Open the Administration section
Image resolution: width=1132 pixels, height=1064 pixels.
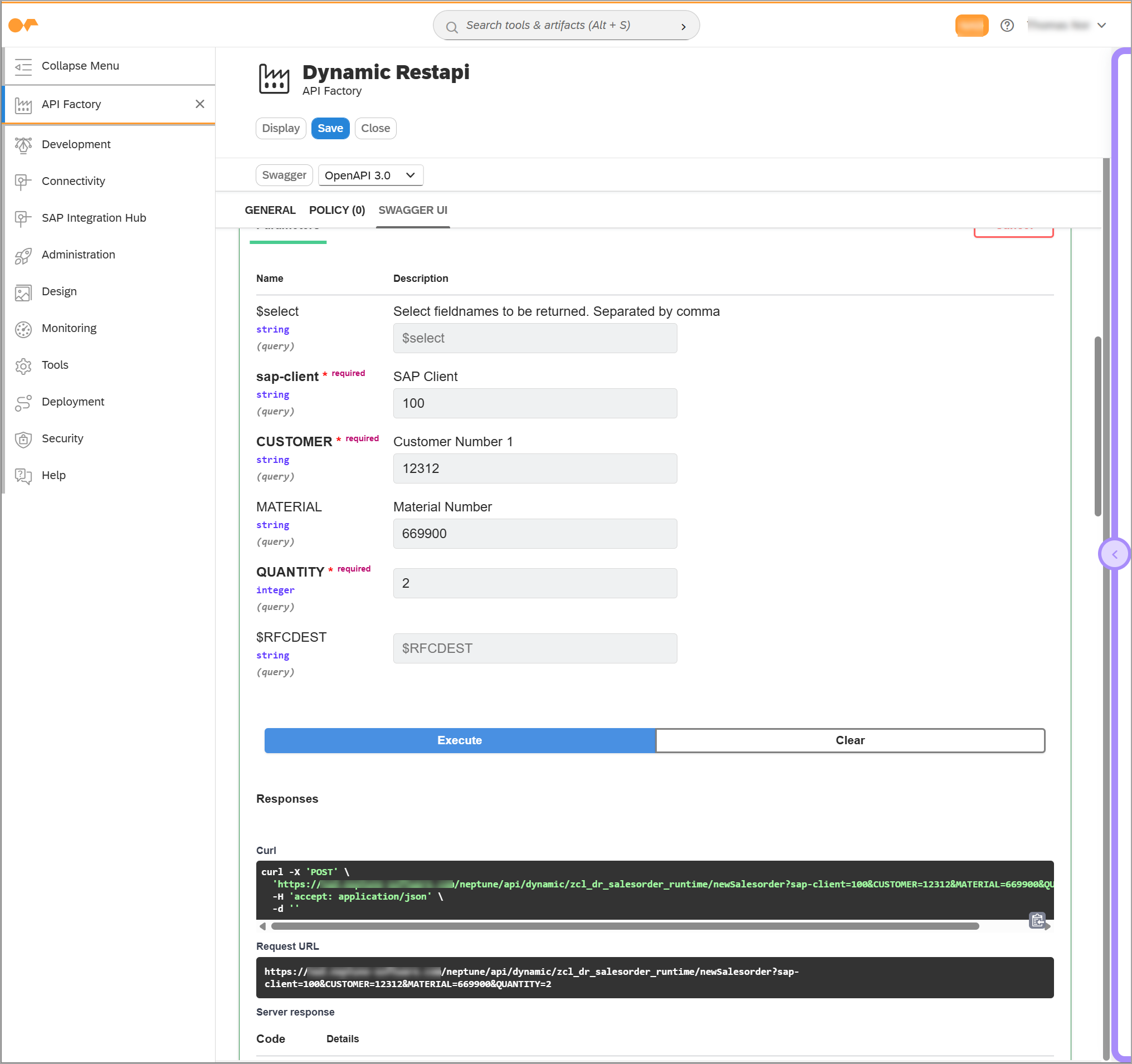[23, 255]
